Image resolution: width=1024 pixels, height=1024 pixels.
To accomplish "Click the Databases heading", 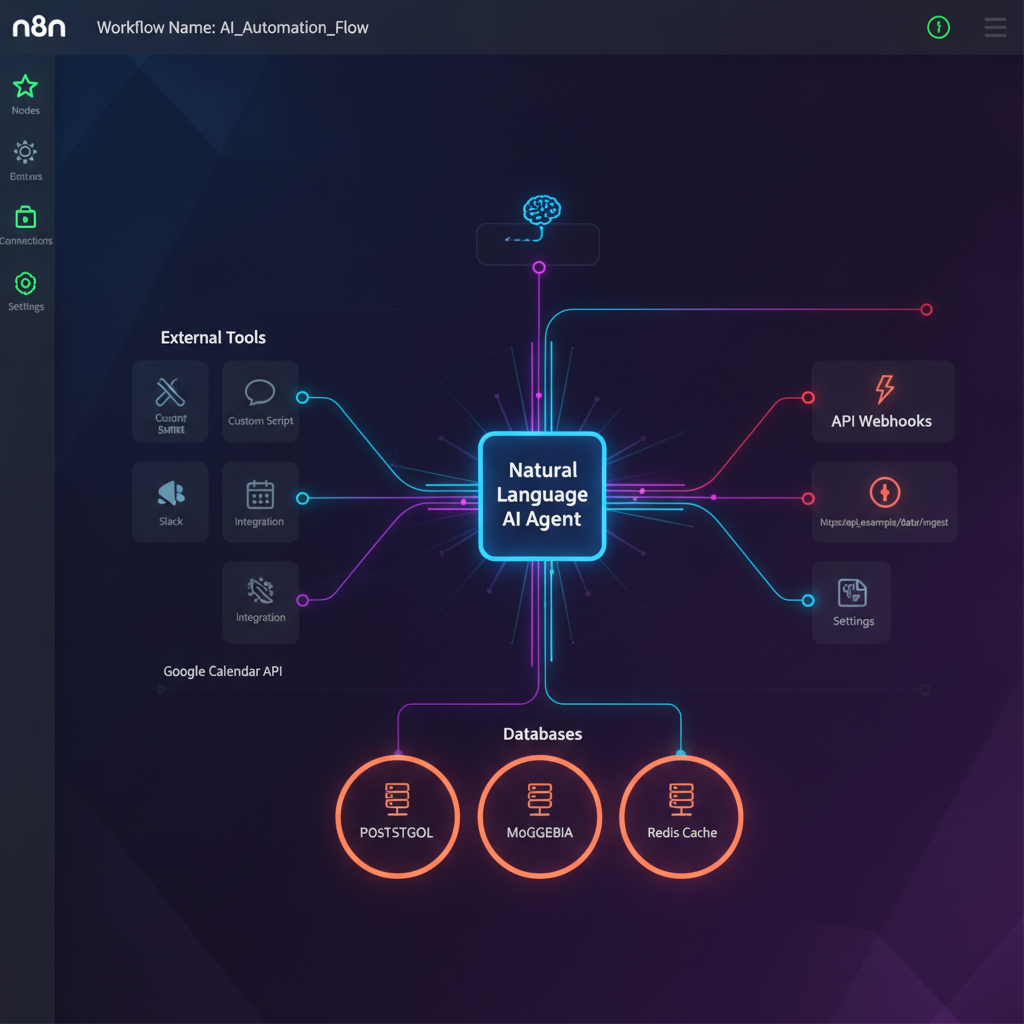I will click(x=542, y=734).
